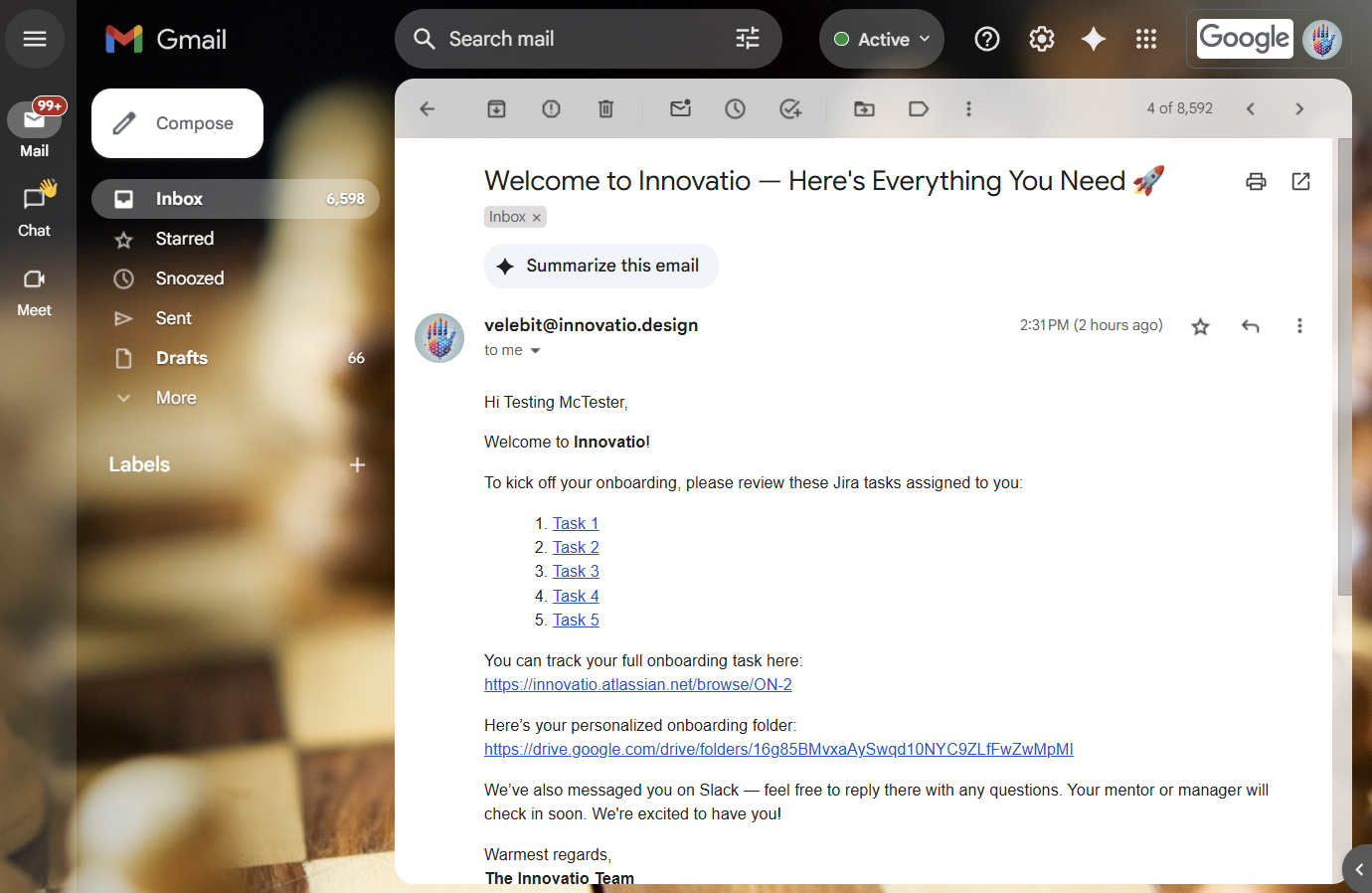Expand the 'to me' recipient details
The width and height of the screenshot is (1372, 893).
(x=535, y=350)
